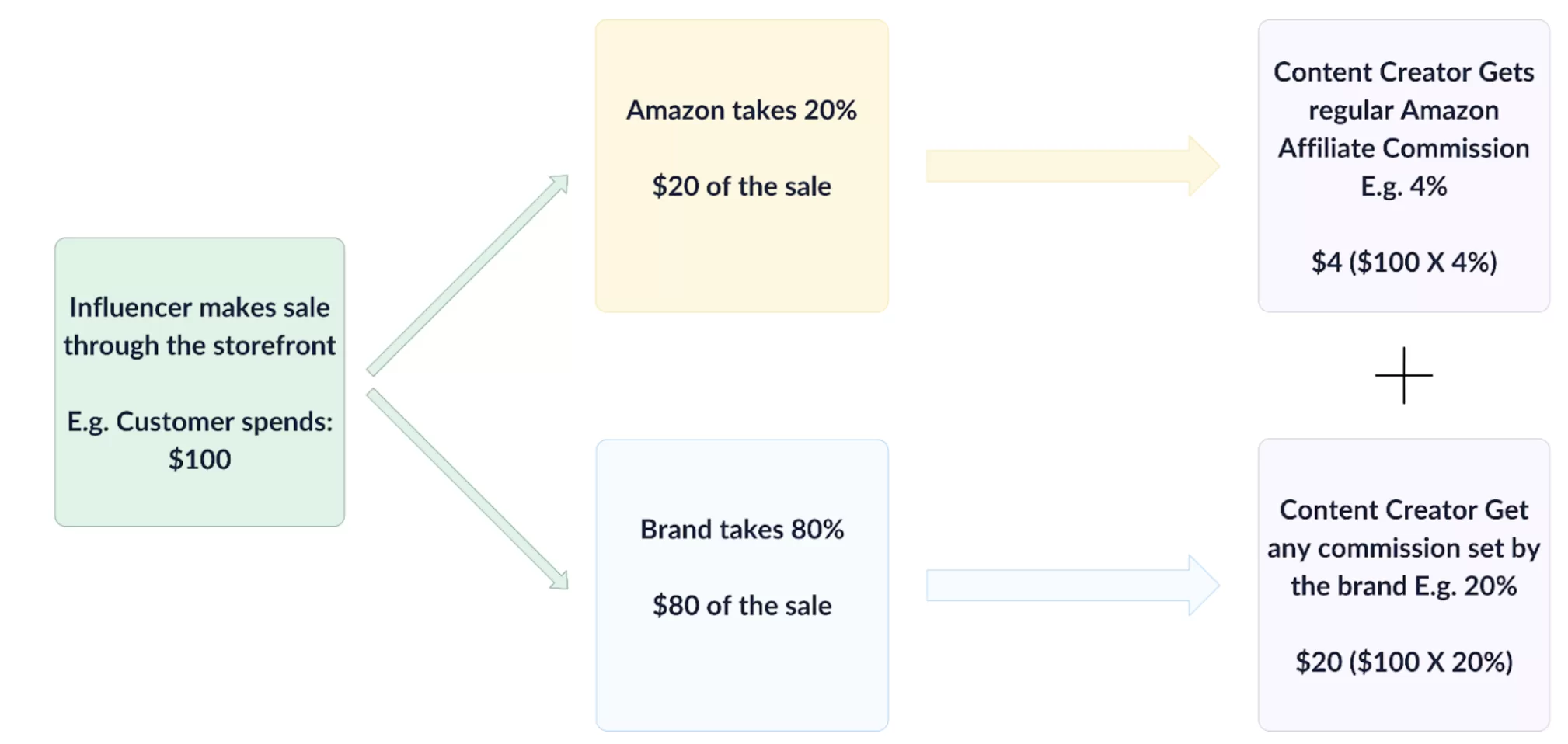Click the "any commission set by the brand" text

[1403, 566]
